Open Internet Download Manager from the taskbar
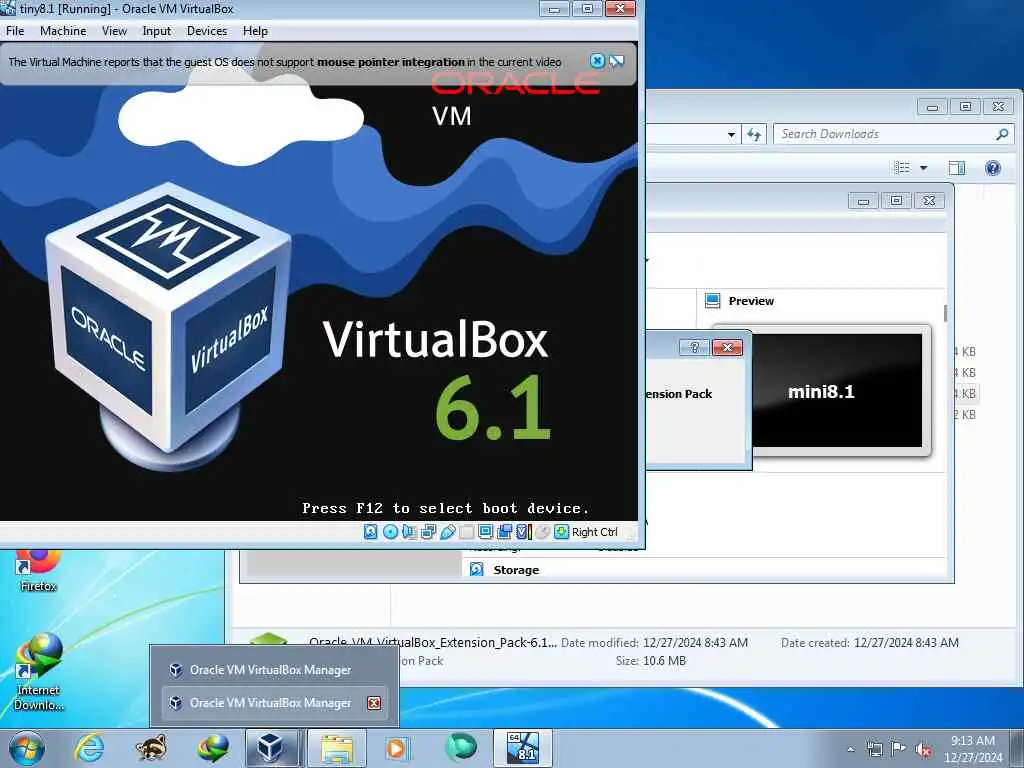The image size is (1024, 768). click(214, 748)
